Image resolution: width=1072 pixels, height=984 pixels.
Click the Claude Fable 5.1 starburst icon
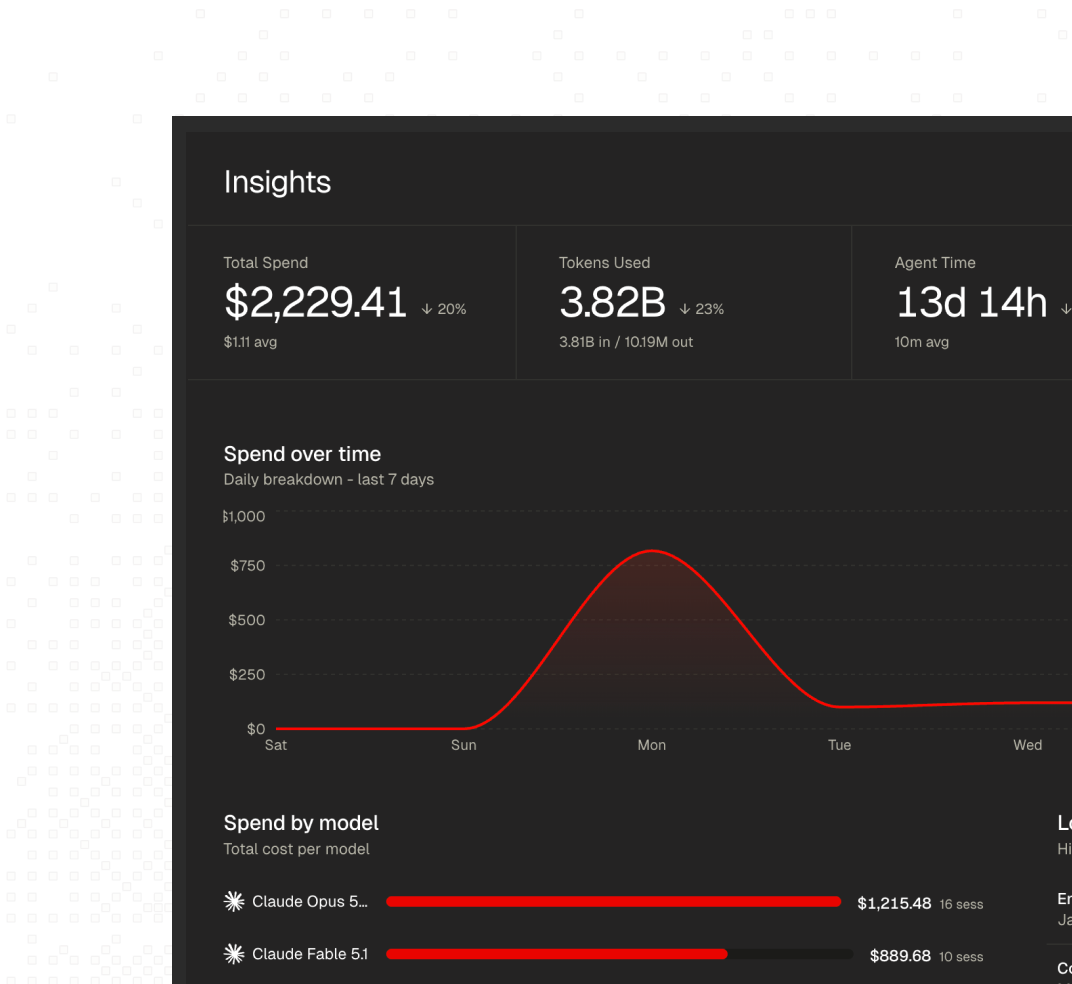234,954
